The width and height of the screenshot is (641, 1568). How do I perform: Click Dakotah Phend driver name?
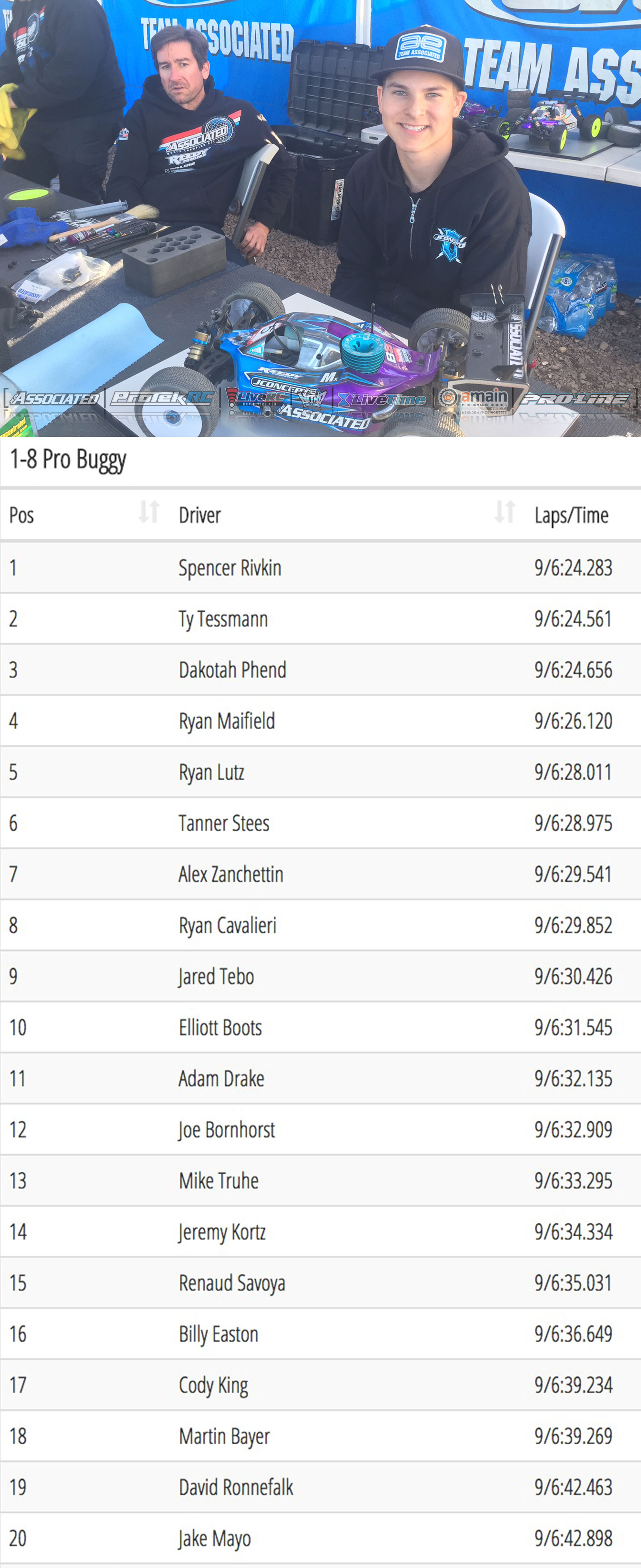pyautogui.click(x=232, y=670)
